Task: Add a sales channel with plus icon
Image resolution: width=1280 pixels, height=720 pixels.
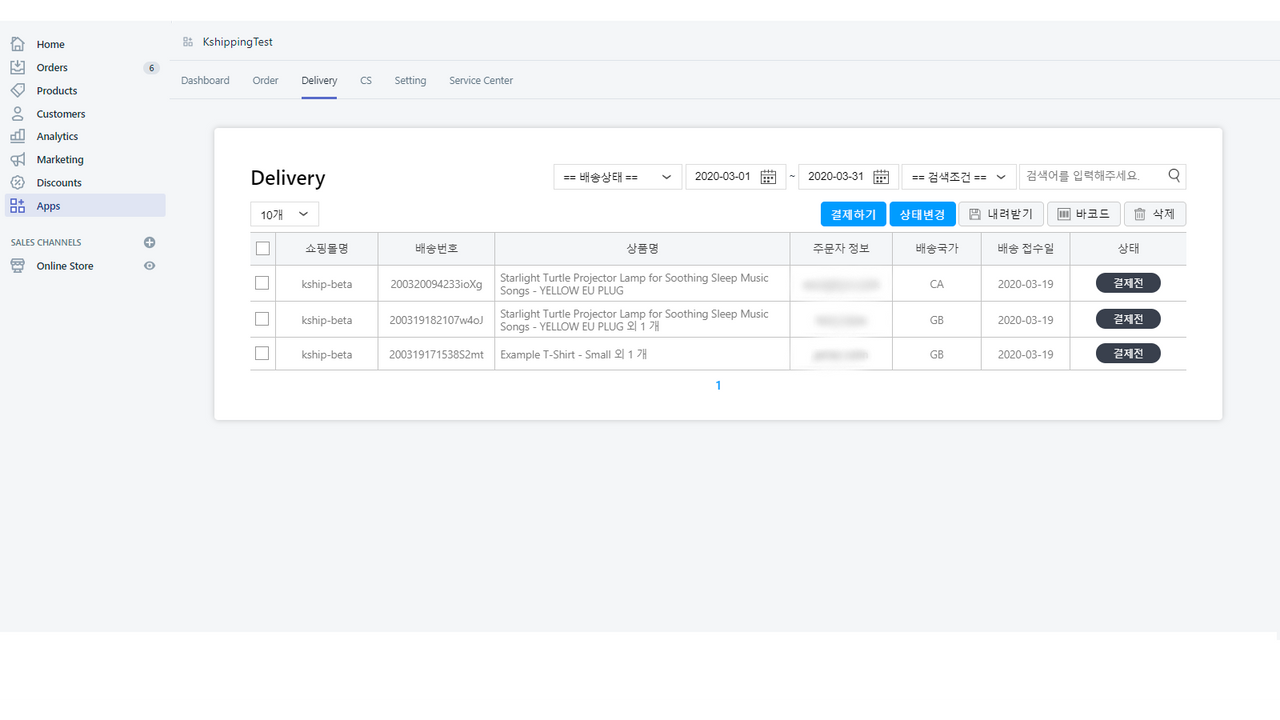Action: pos(150,242)
